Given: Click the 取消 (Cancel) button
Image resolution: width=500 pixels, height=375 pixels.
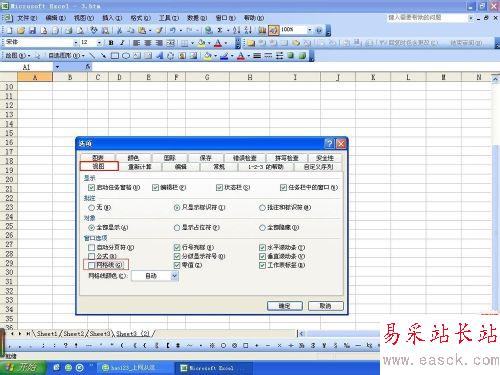Looking at the screenshot, I should tap(325, 306).
